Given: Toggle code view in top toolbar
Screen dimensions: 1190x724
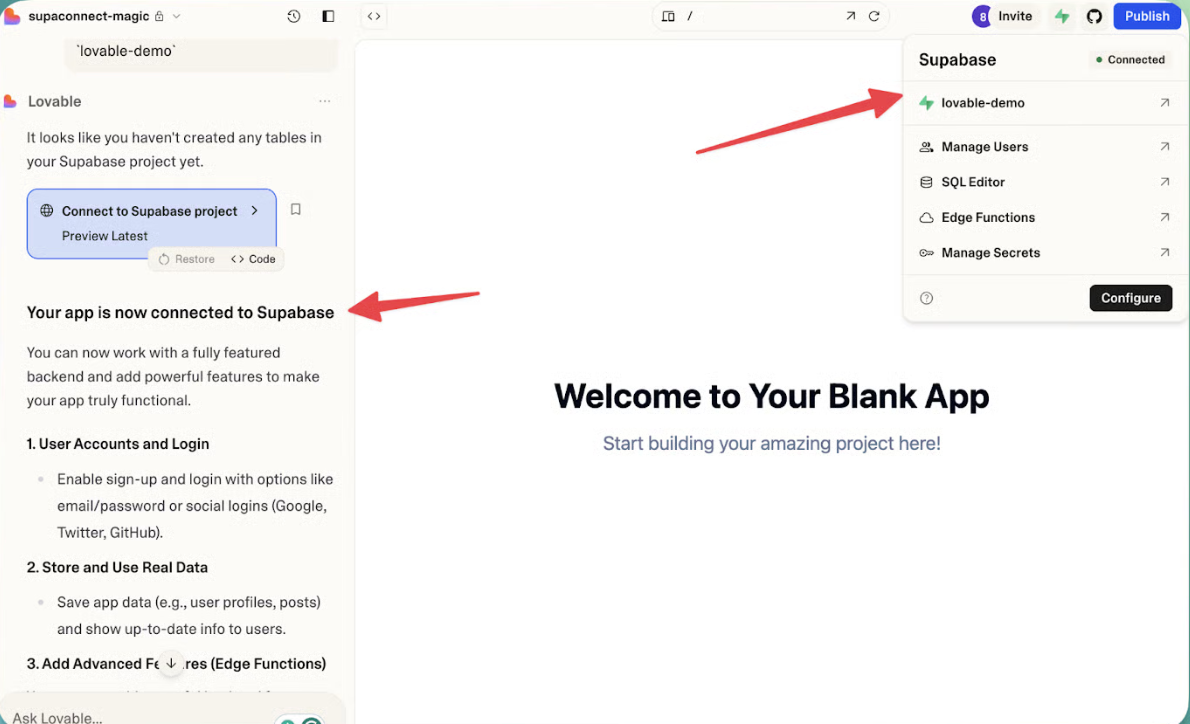Looking at the screenshot, I should [x=373, y=16].
